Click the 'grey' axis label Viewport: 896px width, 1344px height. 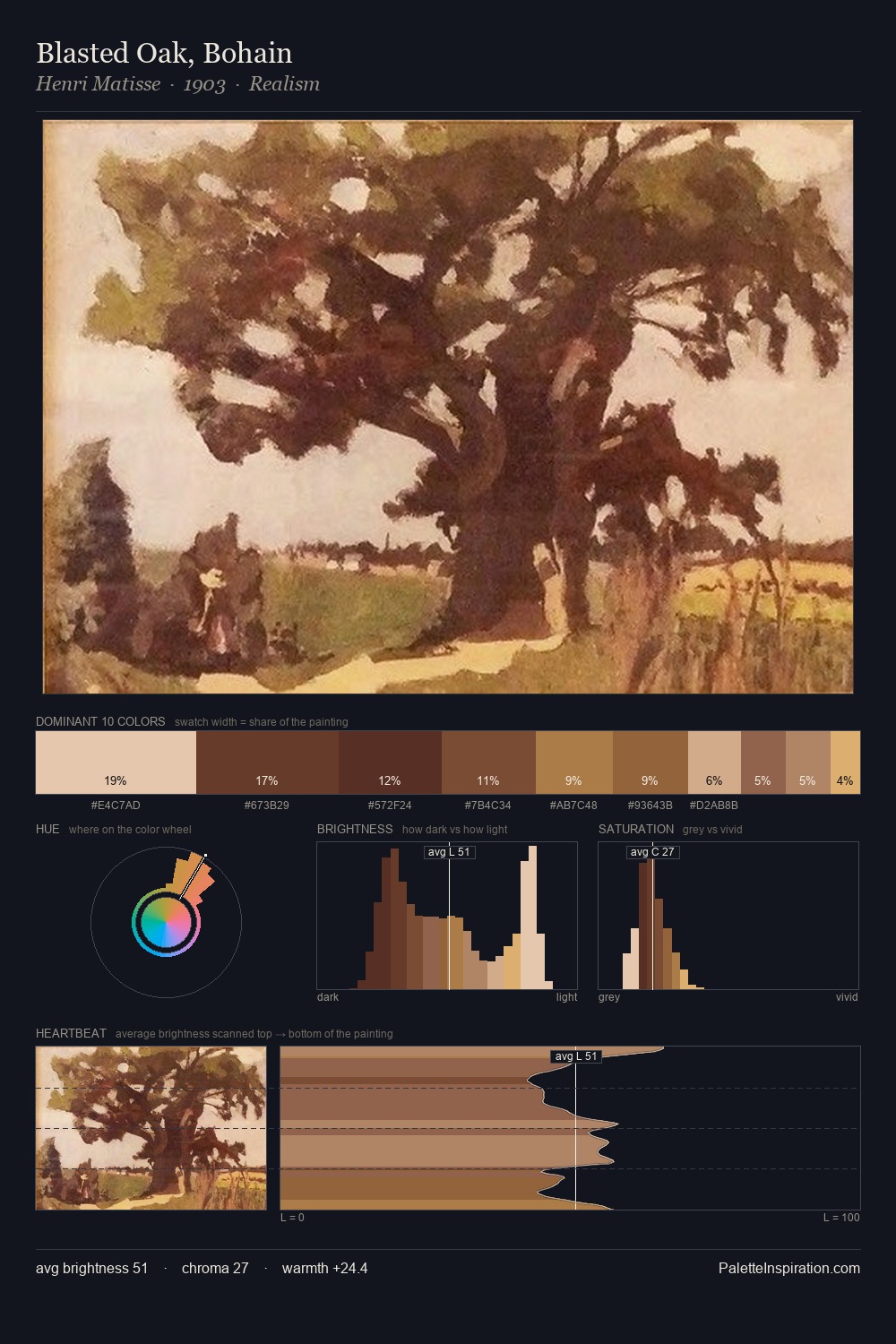tap(609, 996)
